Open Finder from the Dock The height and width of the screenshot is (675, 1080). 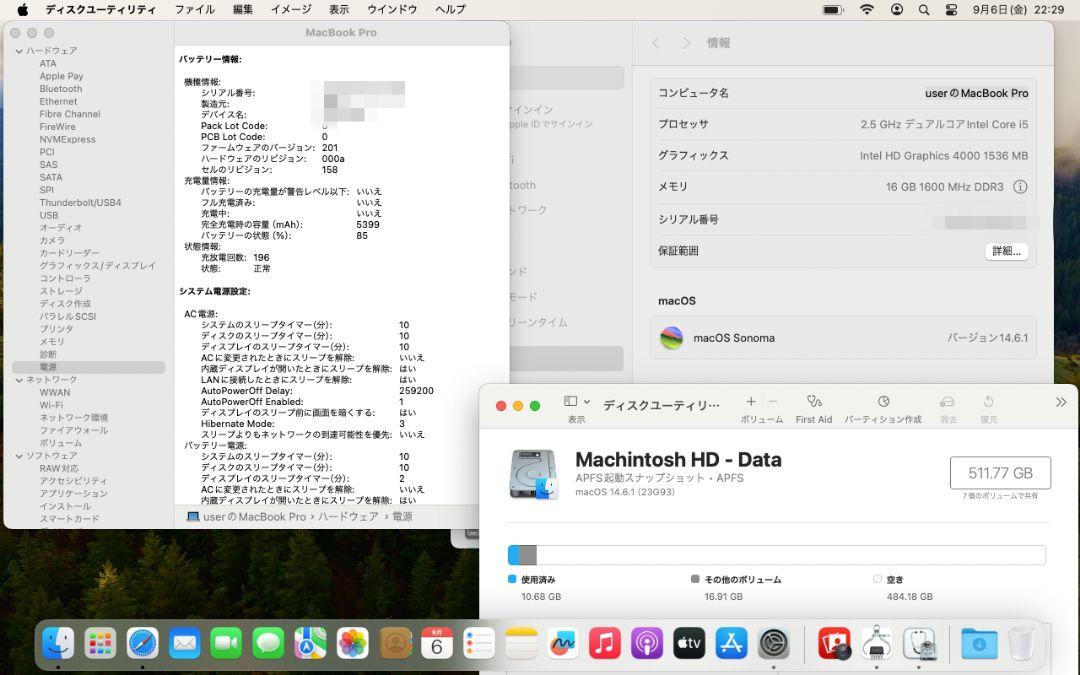coord(58,644)
